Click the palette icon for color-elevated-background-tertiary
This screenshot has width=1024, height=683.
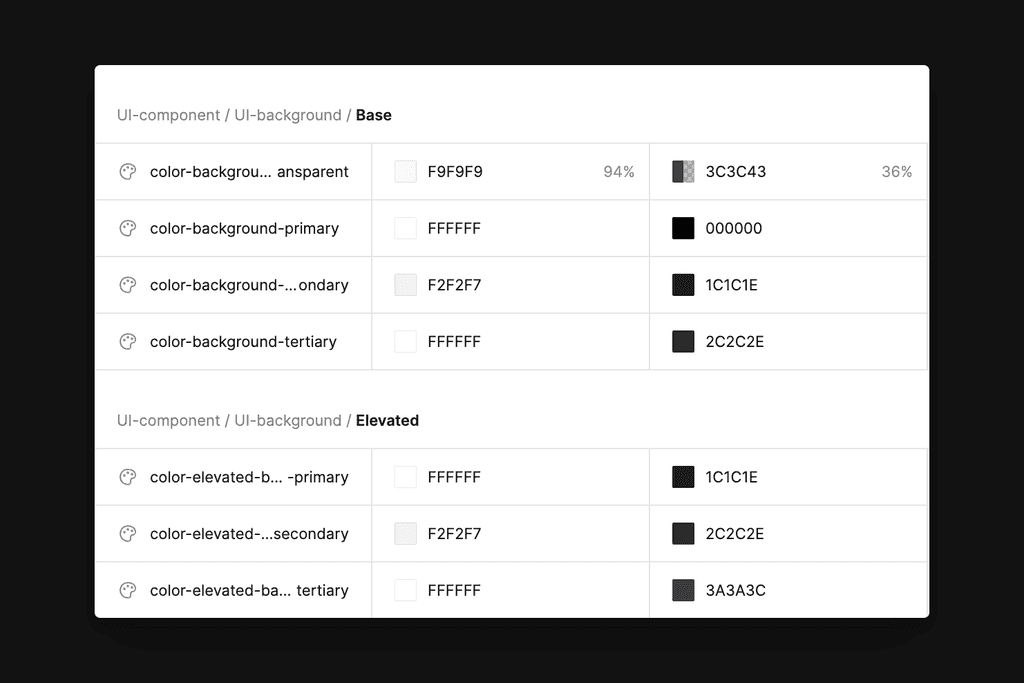click(x=127, y=590)
